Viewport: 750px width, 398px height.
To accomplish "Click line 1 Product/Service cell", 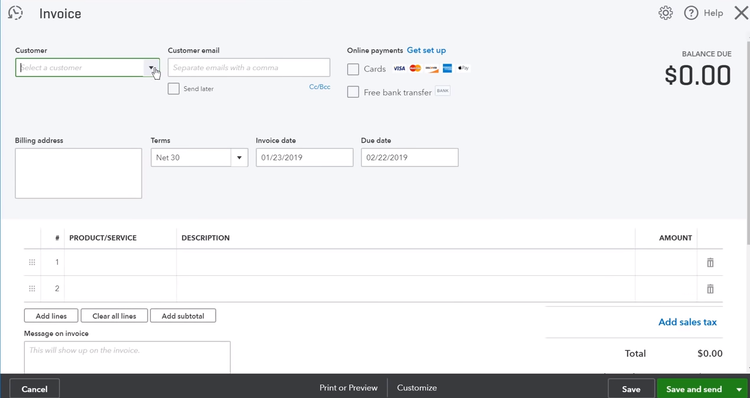I will pyautogui.click(x=121, y=262).
